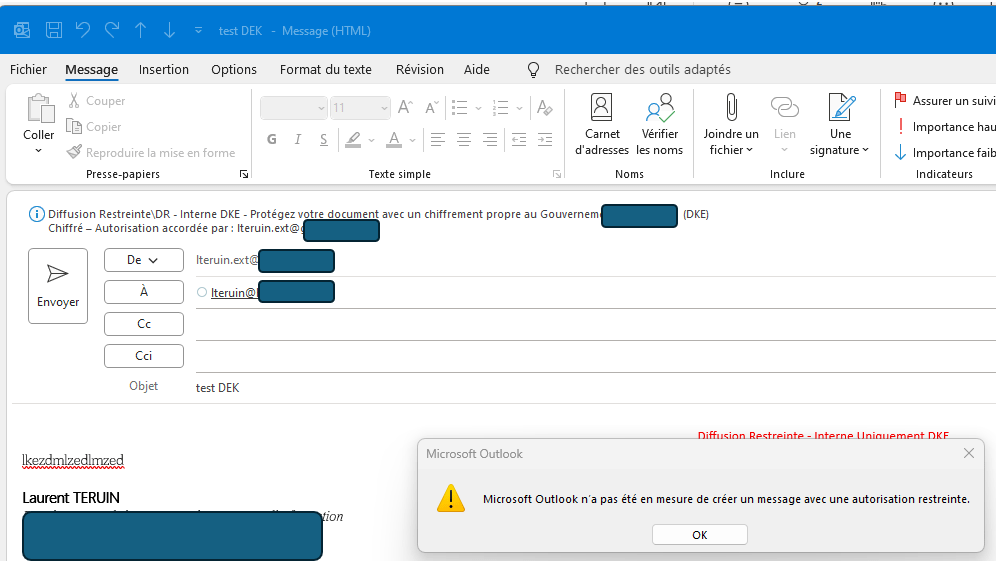This screenshot has height=567, width=998.
Task: Click the Envoyer send button
Action: point(58,286)
